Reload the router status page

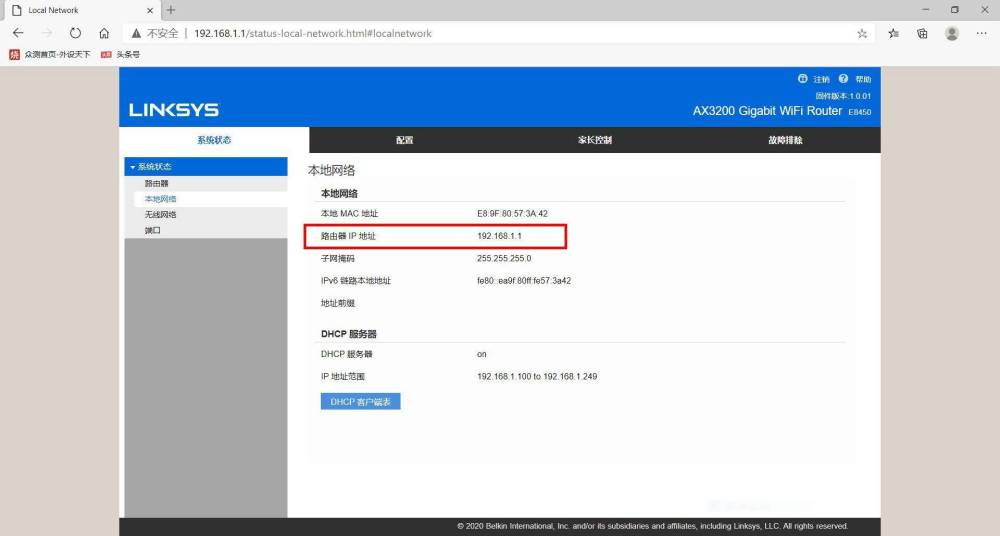[x=75, y=33]
